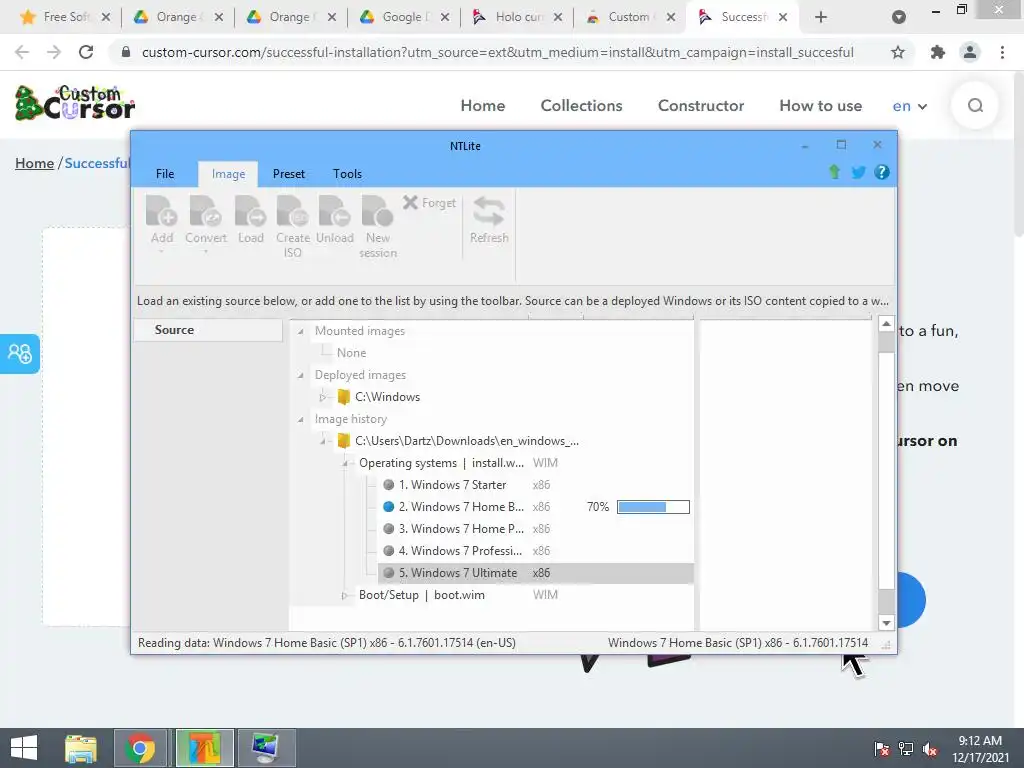Click the 70% loading progress bar
The width and height of the screenshot is (1024, 768).
653,507
